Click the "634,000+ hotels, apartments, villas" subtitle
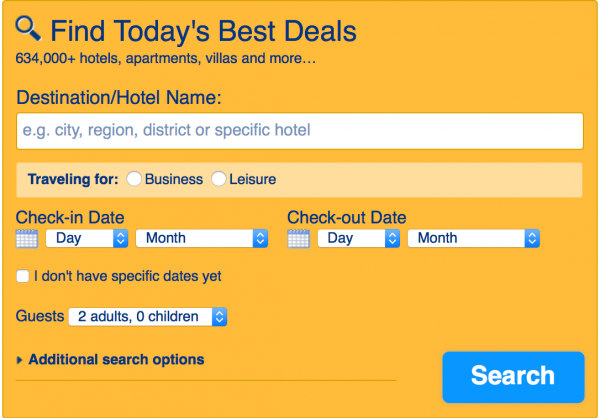This screenshot has height=418, width=600. click(166, 58)
